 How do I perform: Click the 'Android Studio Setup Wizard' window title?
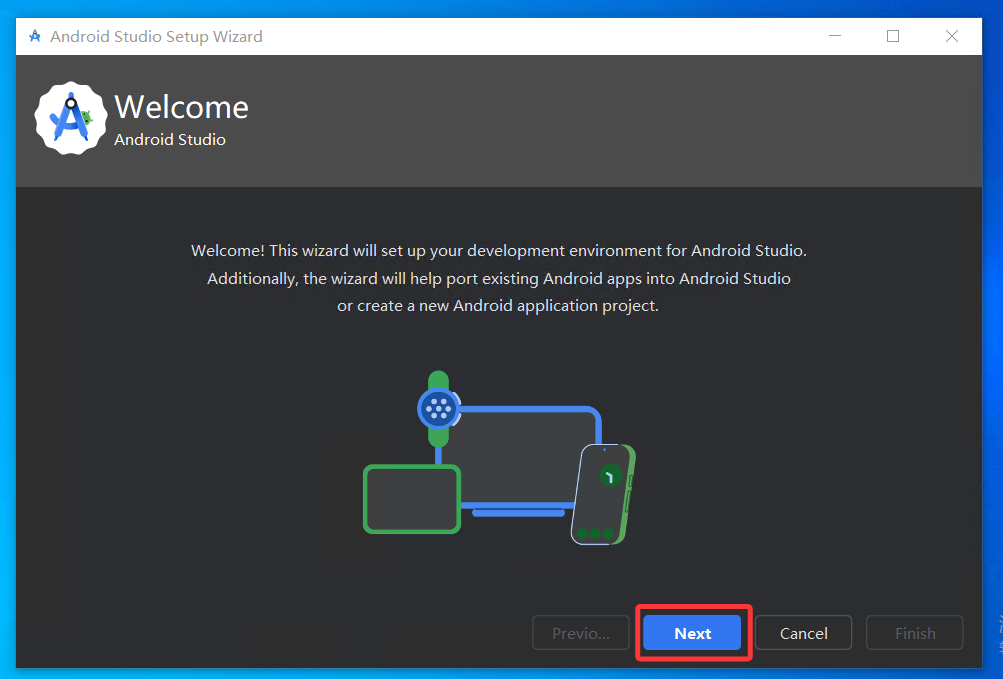point(156,37)
